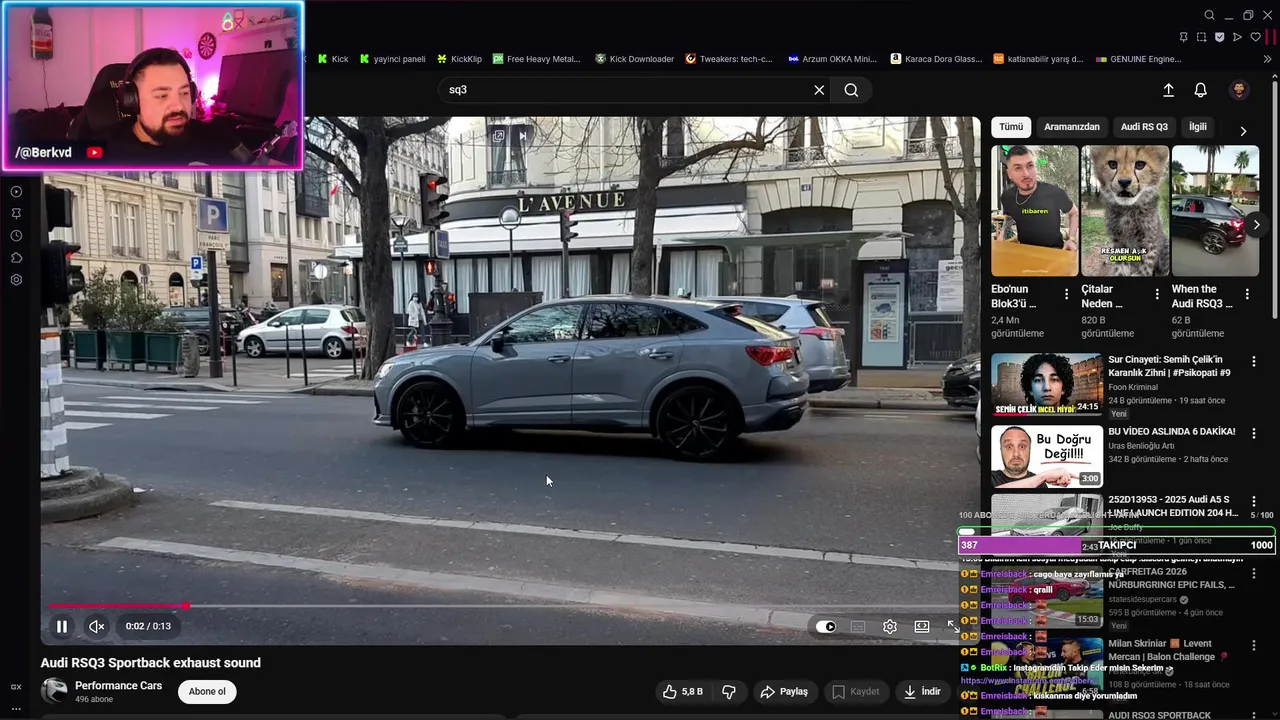Image resolution: width=1280 pixels, height=720 pixels.
Task: Show hidden bookmarks with double chevron
Action: [x=1268, y=59]
